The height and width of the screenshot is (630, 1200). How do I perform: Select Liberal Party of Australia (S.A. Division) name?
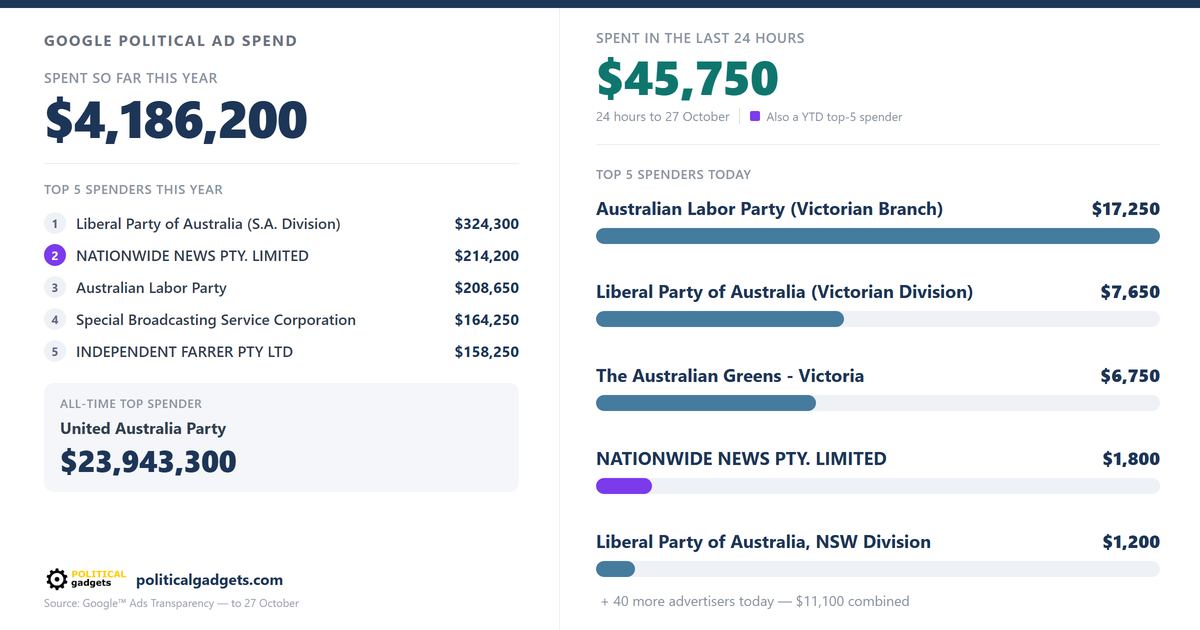[208, 224]
